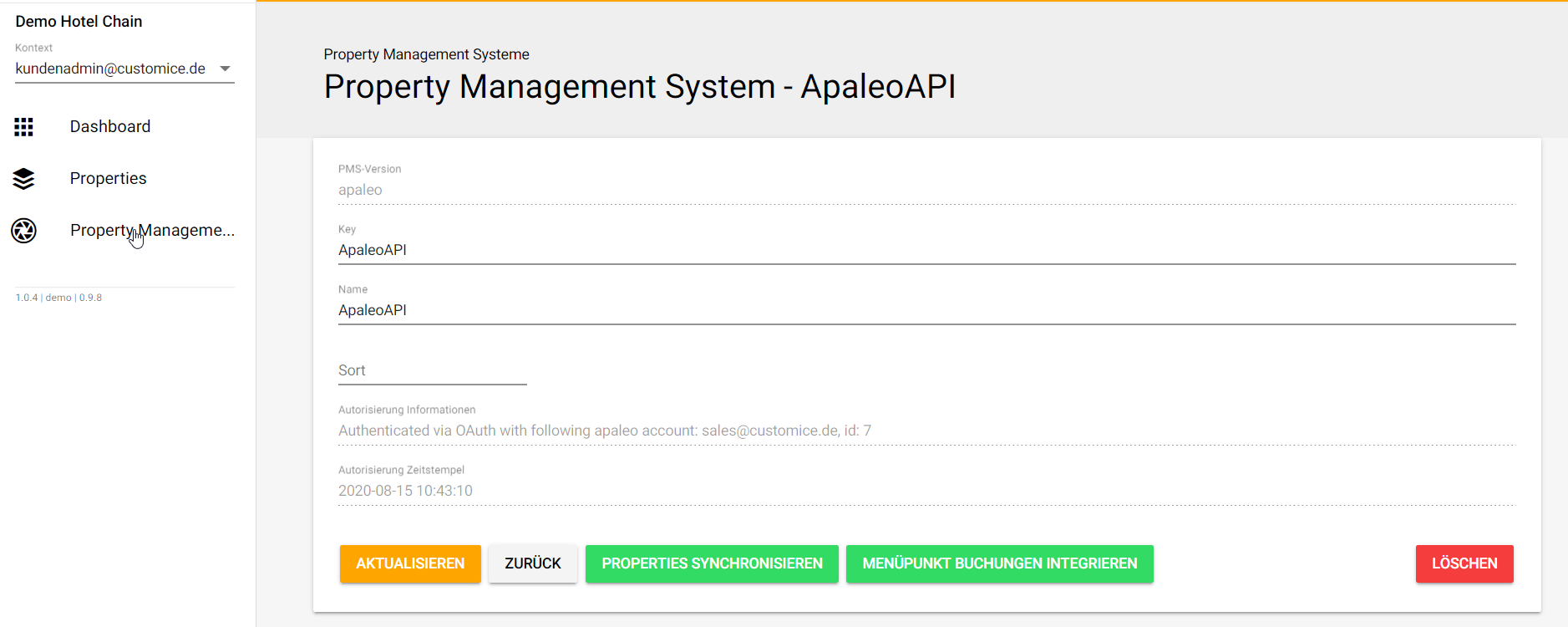The width and height of the screenshot is (1568, 627).
Task: Click the page heading Property Management System - ApaleoAPI
Action: [639, 87]
